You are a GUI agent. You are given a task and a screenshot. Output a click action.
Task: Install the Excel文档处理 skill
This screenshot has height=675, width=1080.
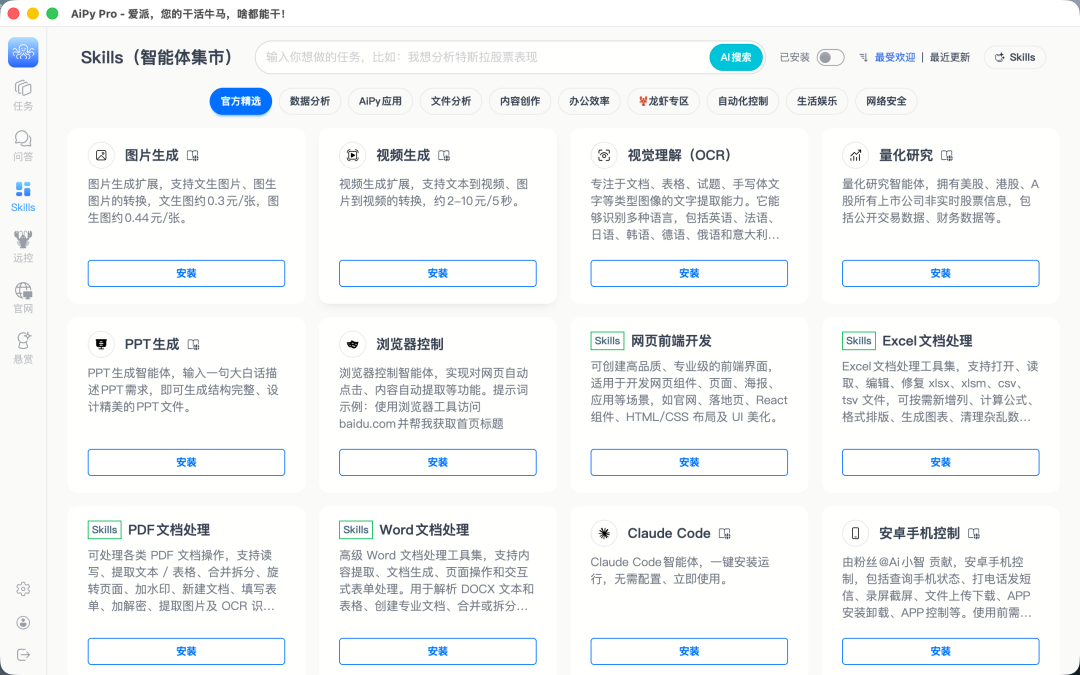coord(940,462)
